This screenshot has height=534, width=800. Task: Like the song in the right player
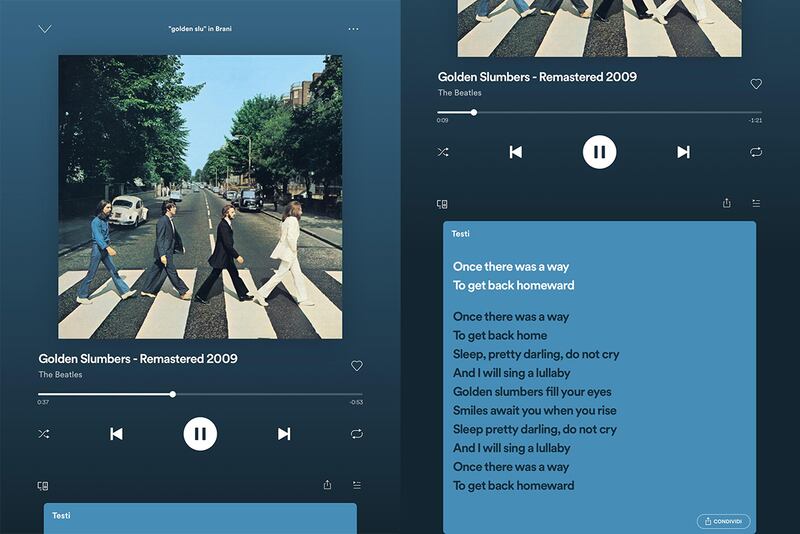pos(756,84)
